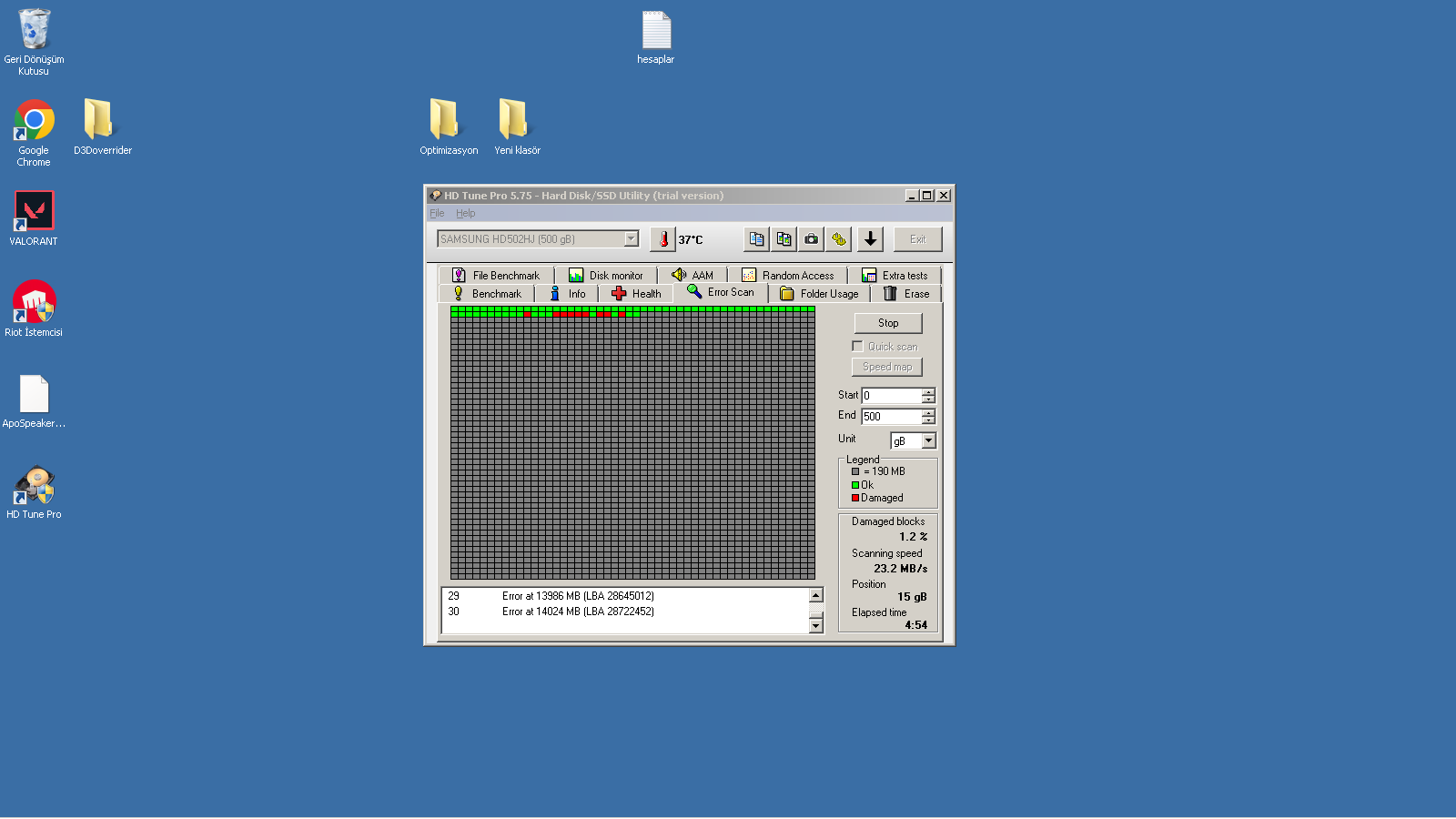
Task: Decrease the Start value with down arrow
Action: pos(928,399)
